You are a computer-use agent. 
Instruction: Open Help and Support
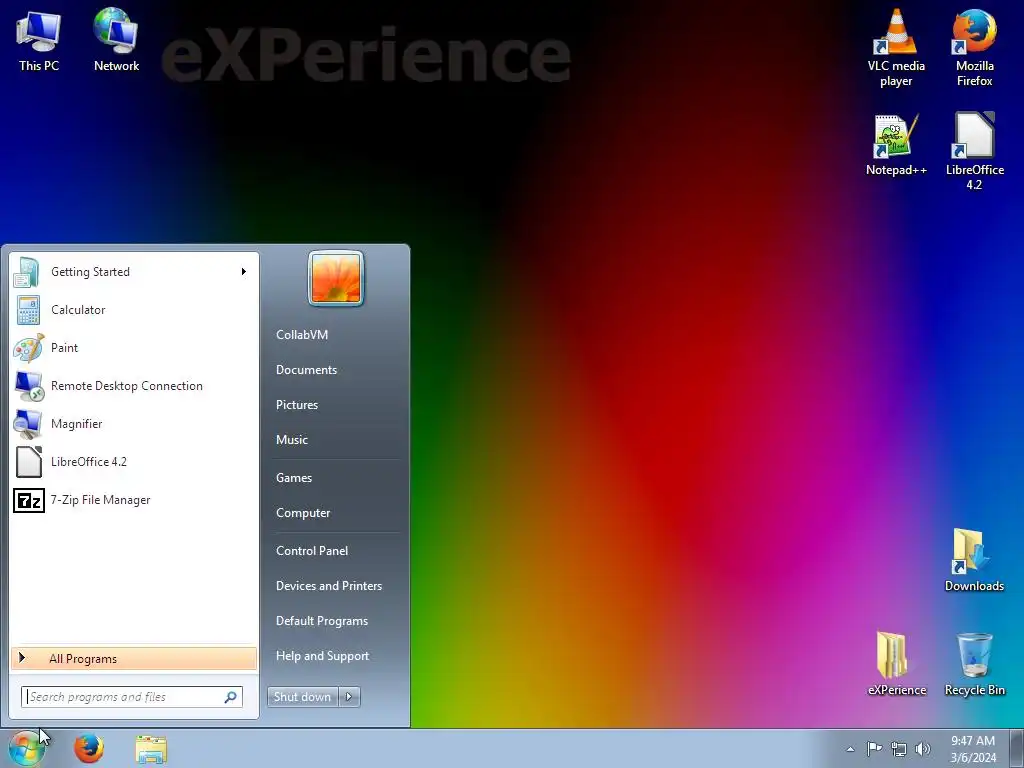click(323, 656)
